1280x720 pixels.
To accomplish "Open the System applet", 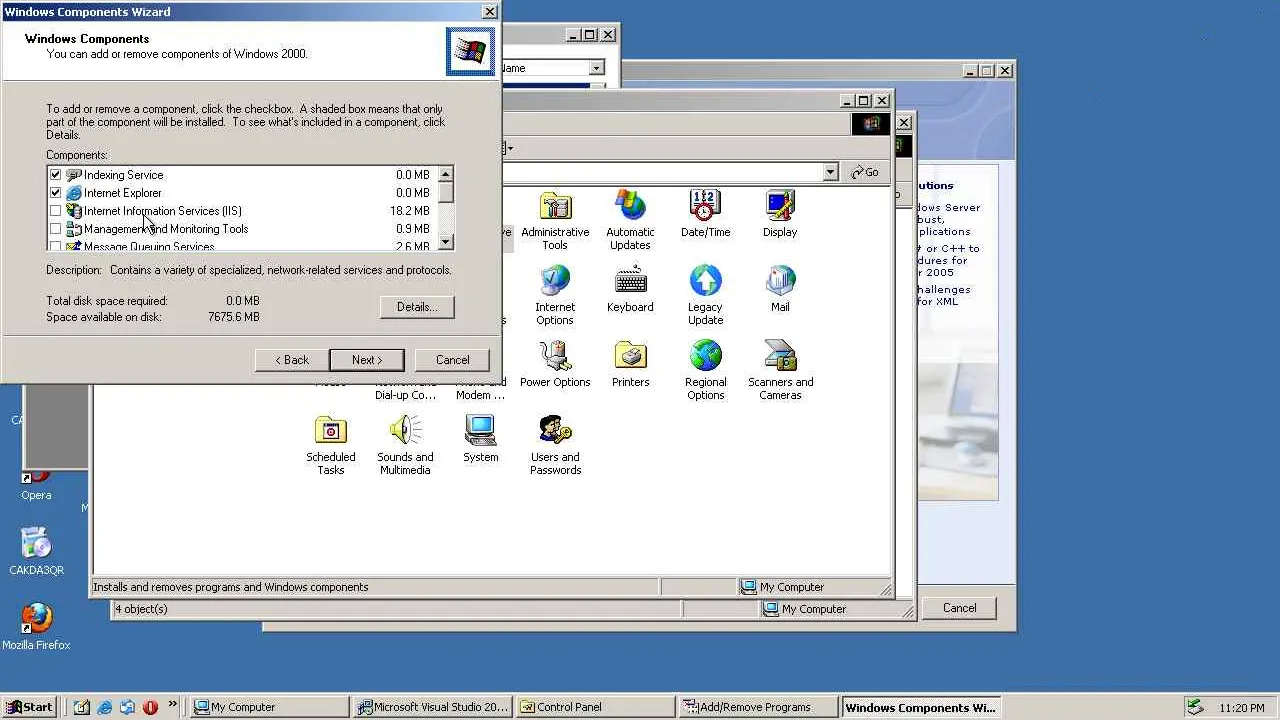I will (480, 439).
